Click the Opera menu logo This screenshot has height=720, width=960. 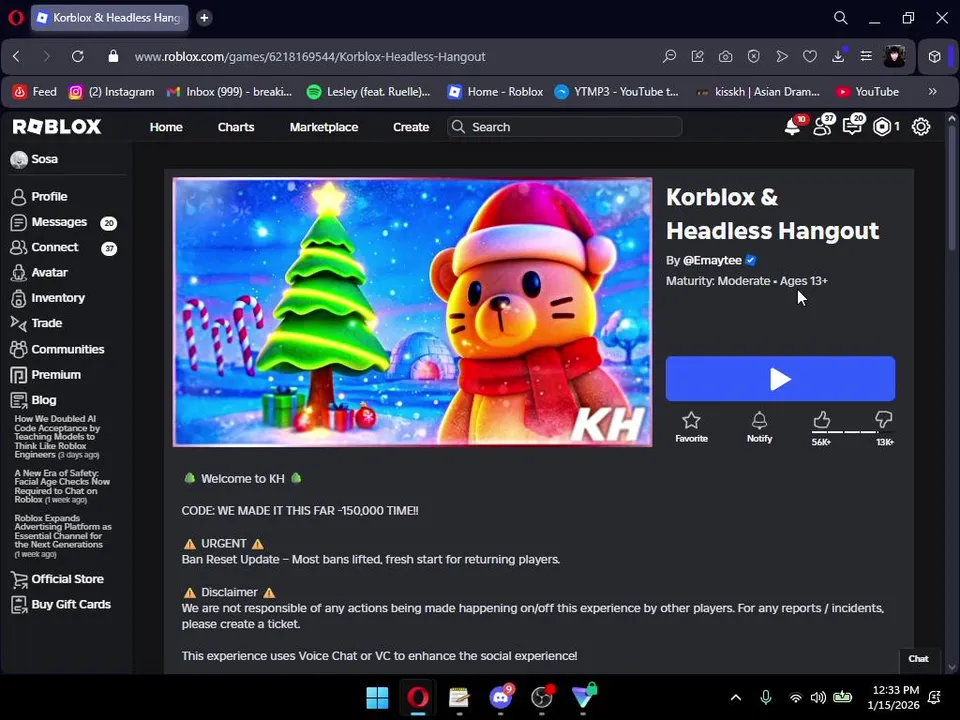[16, 18]
